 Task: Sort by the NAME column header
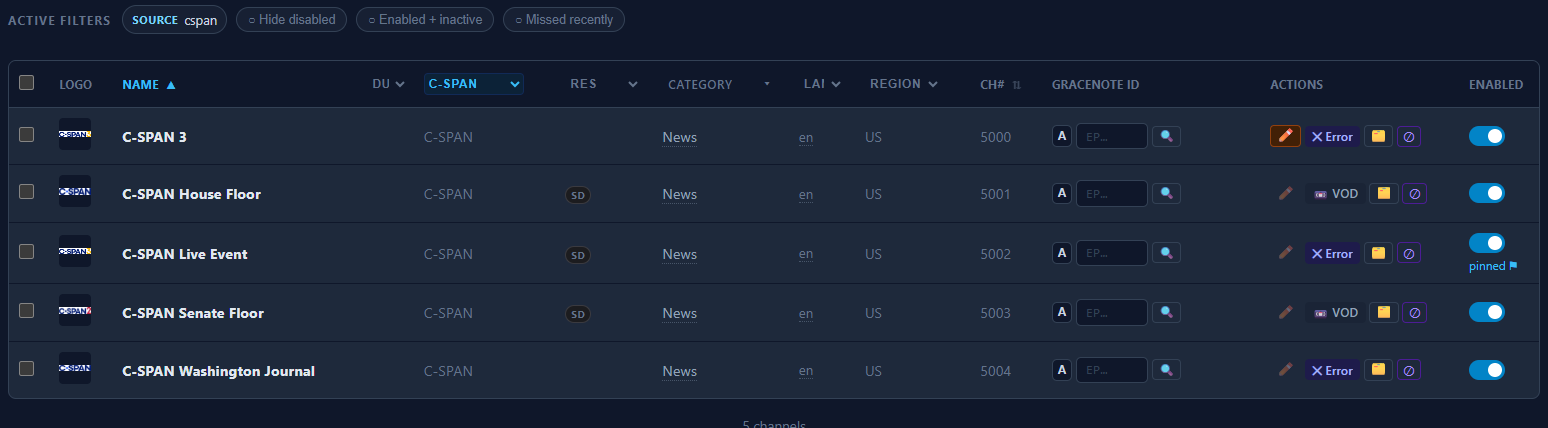click(149, 85)
